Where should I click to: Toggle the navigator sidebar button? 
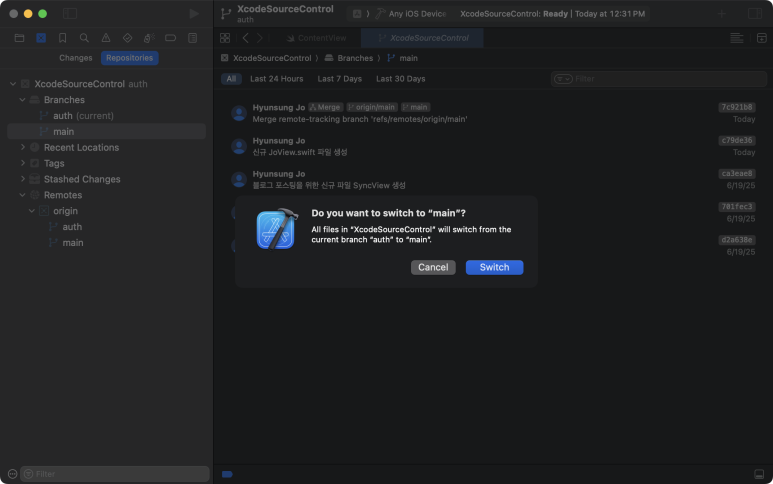click(x=70, y=13)
